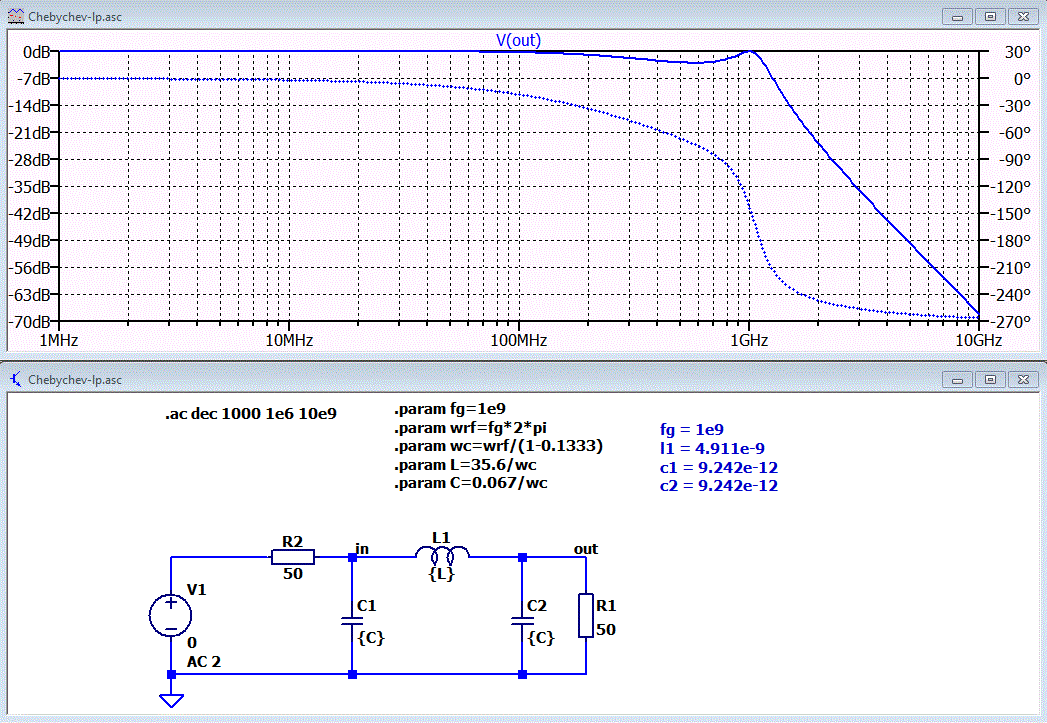Click the 50 value of R2
Image resolution: width=1047 pixels, height=723 pixels.
pyautogui.click(x=292, y=573)
